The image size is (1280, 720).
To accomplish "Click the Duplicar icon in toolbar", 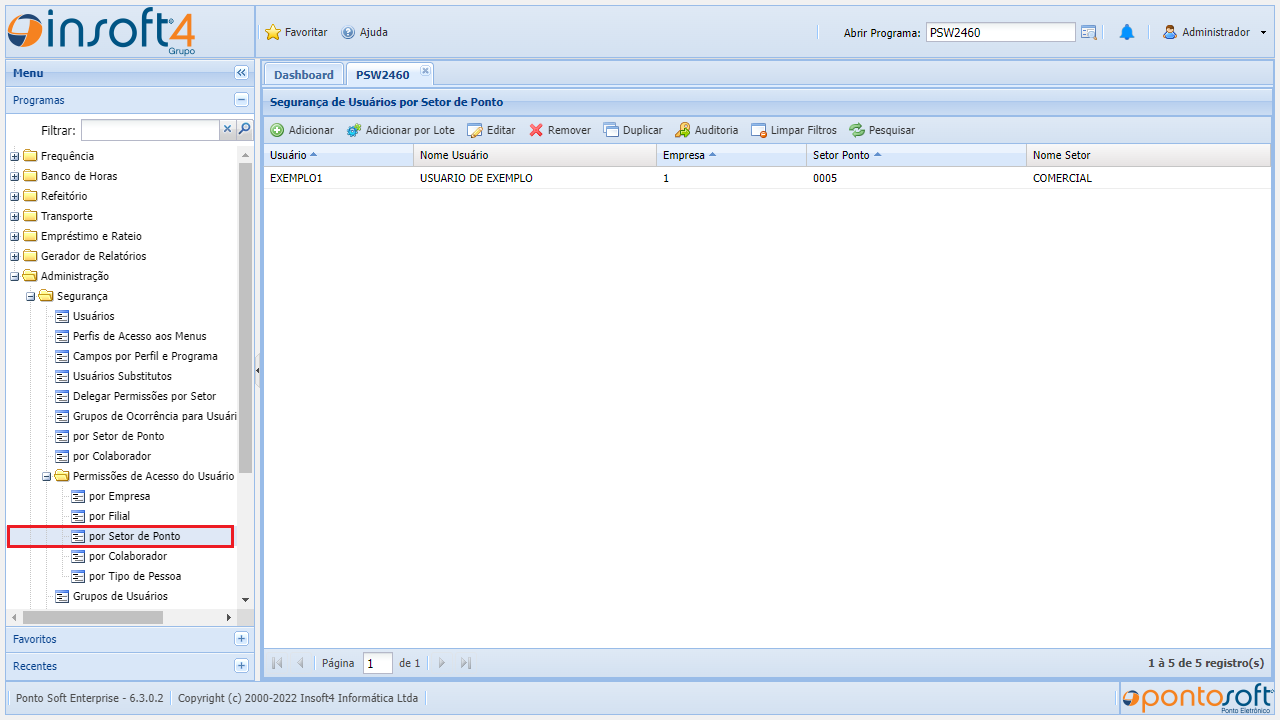I will pyautogui.click(x=611, y=130).
